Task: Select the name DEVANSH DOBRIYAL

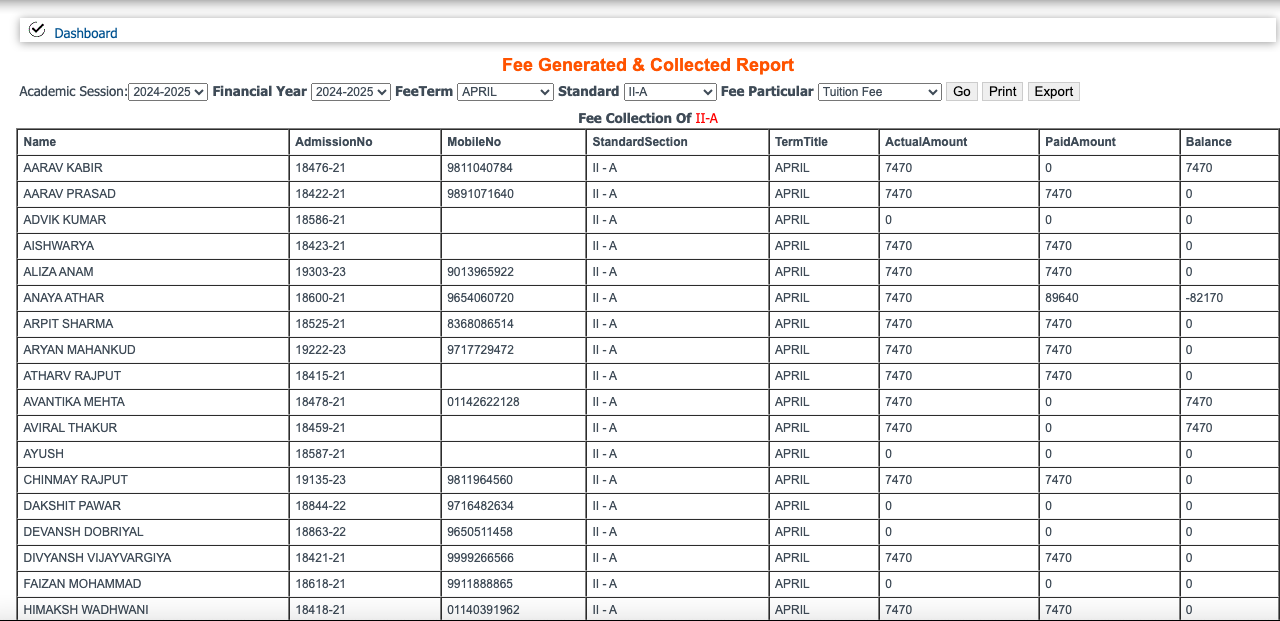Action: [83, 532]
